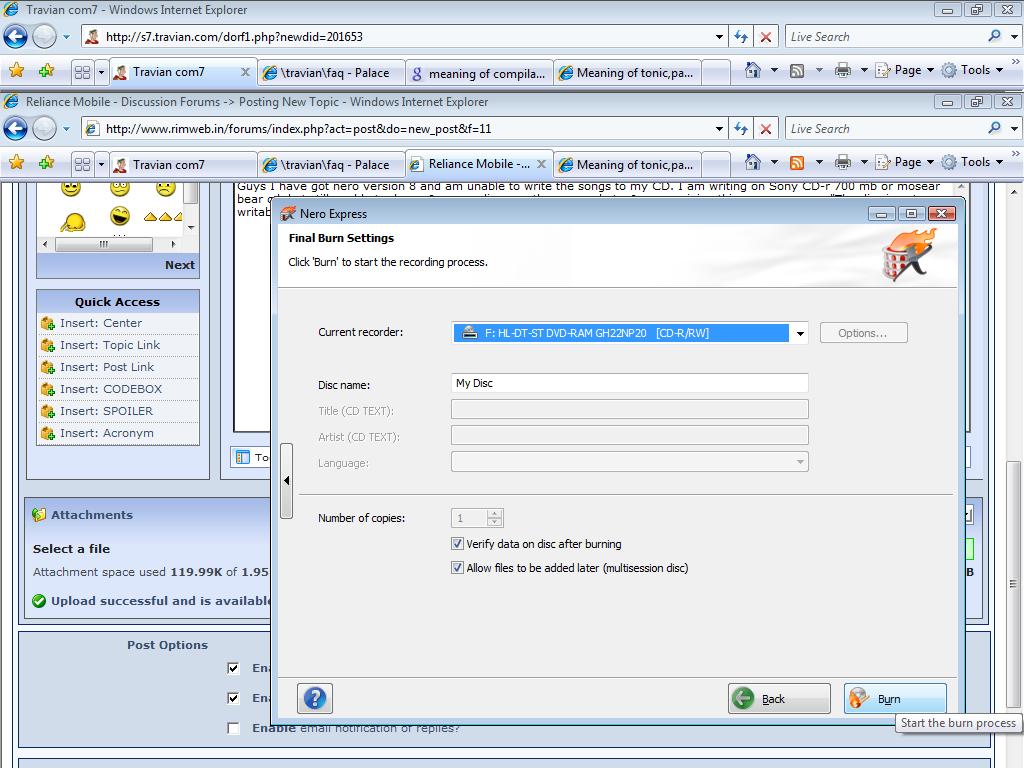Screen dimensions: 1024x768
Task: Stop loading in the Reliance Mobile window
Action: click(765, 129)
